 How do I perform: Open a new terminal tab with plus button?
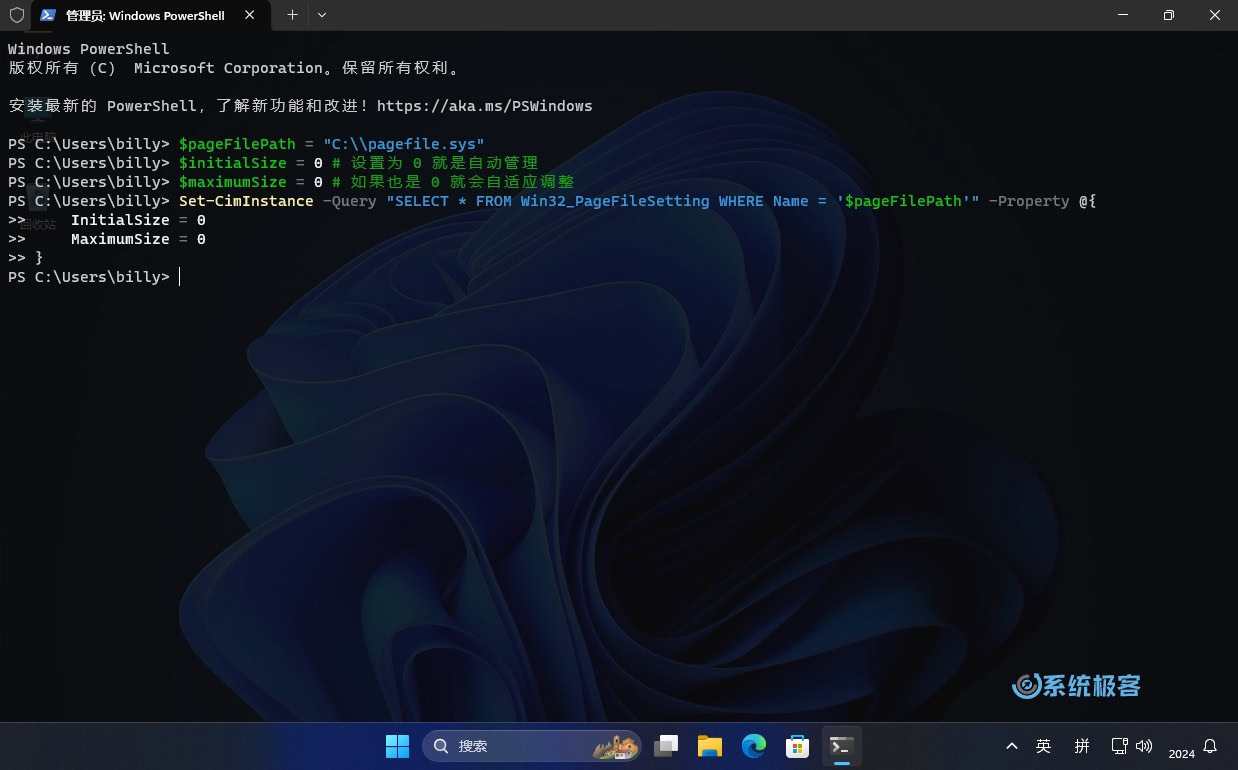point(292,15)
